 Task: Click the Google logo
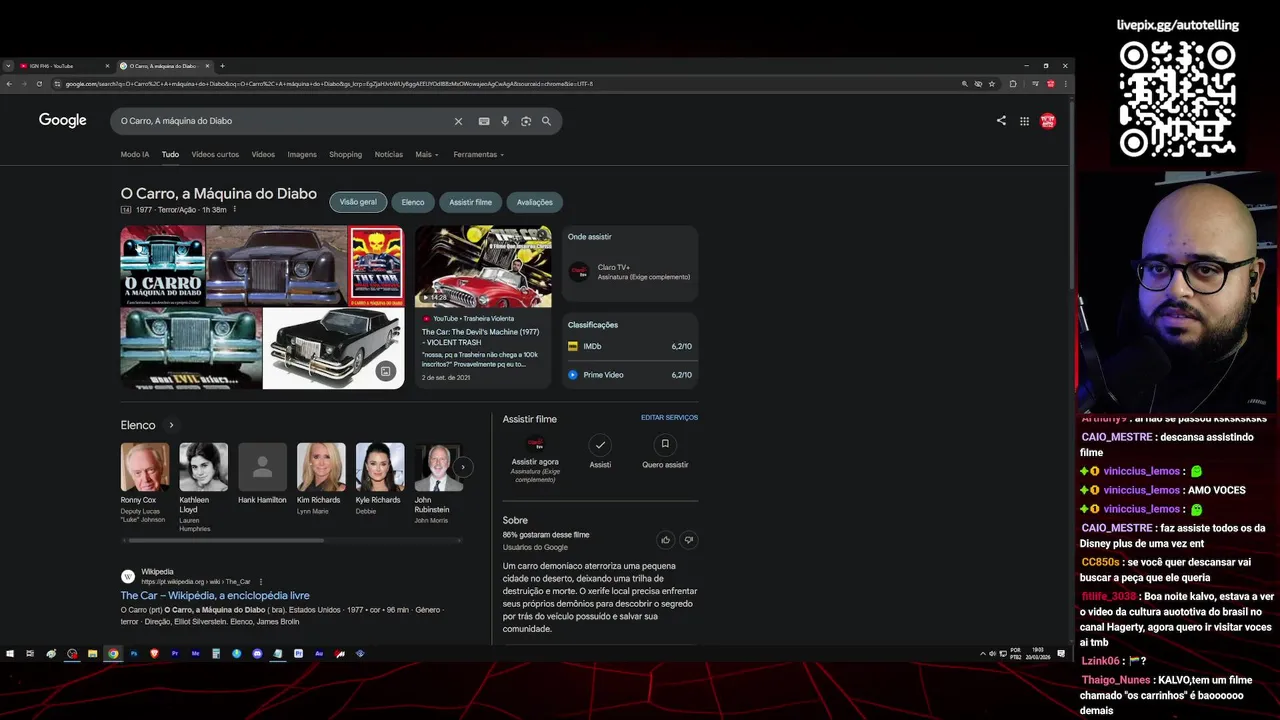[63, 120]
